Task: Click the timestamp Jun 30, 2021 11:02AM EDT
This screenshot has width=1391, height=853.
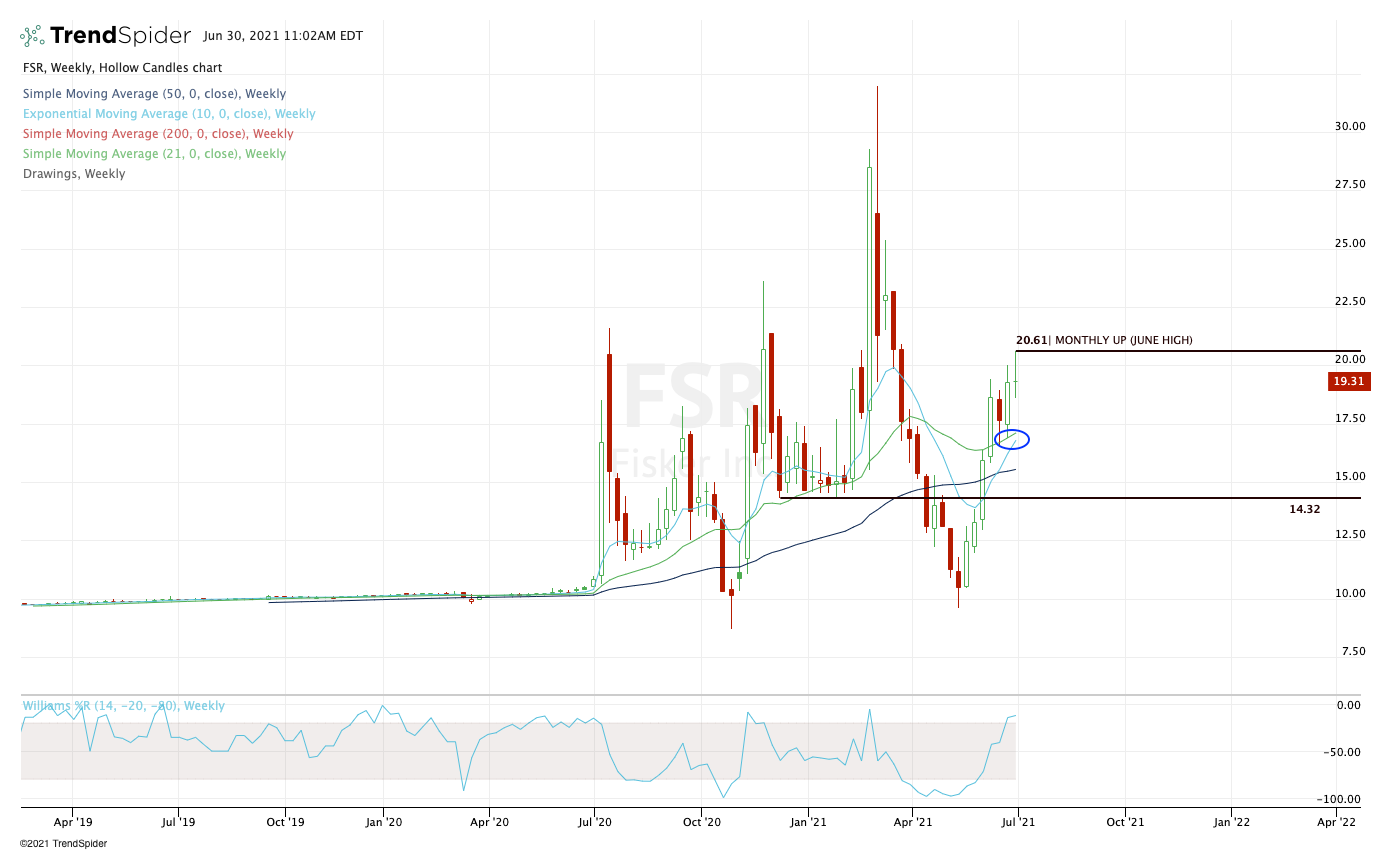Action: pos(283,36)
